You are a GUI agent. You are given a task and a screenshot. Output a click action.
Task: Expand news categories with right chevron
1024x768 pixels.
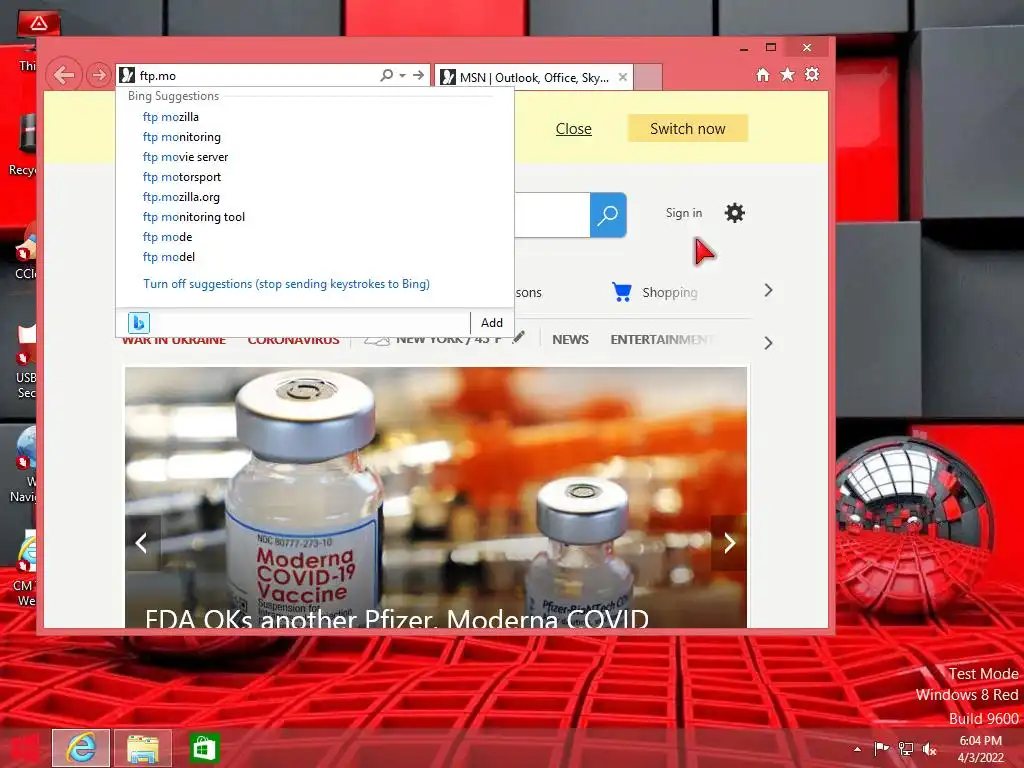coord(769,343)
